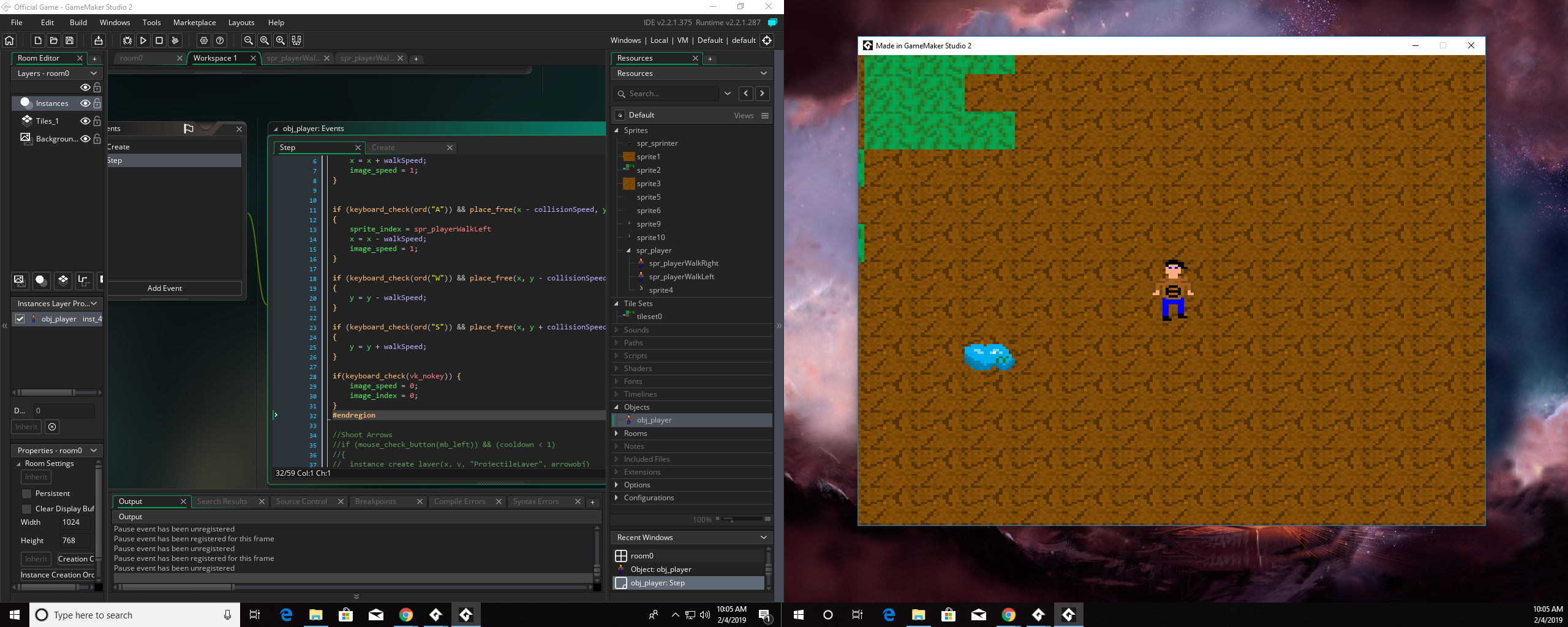The image size is (1568, 627).
Task: Expand the Sounds section in Resources
Action: 616,329
